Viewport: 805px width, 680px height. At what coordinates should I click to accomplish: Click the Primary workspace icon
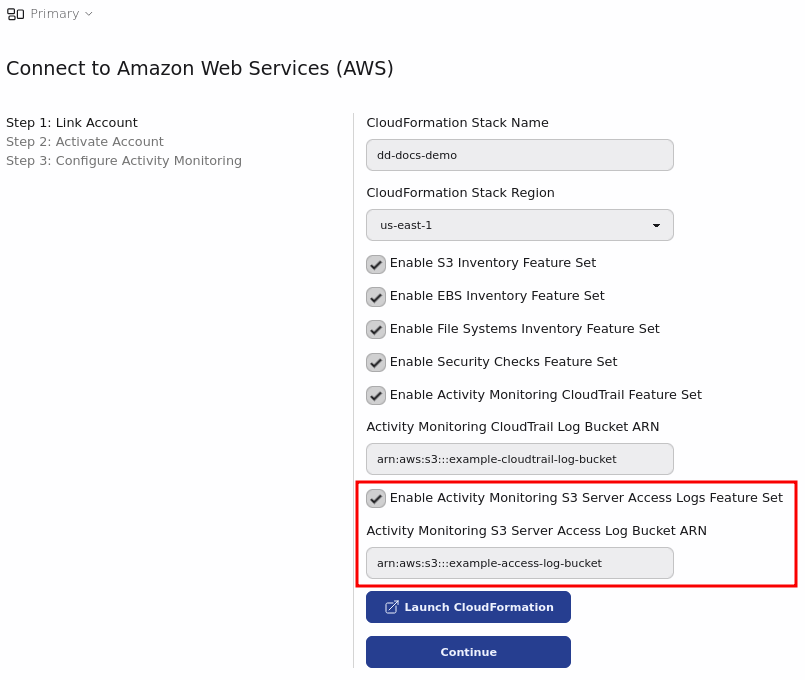pos(16,14)
